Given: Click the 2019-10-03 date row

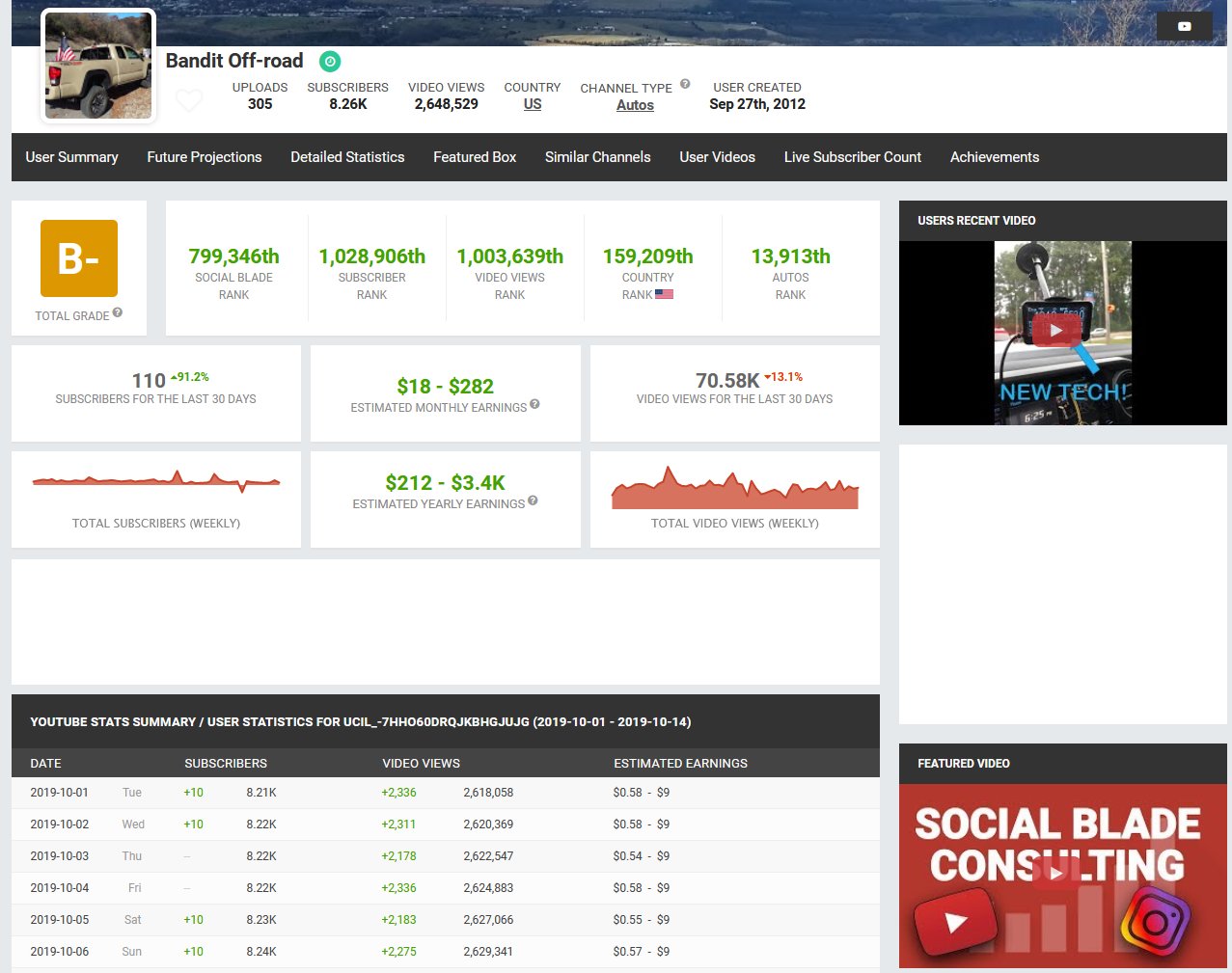Looking at the screenshot, I should [x=446, y=856].
